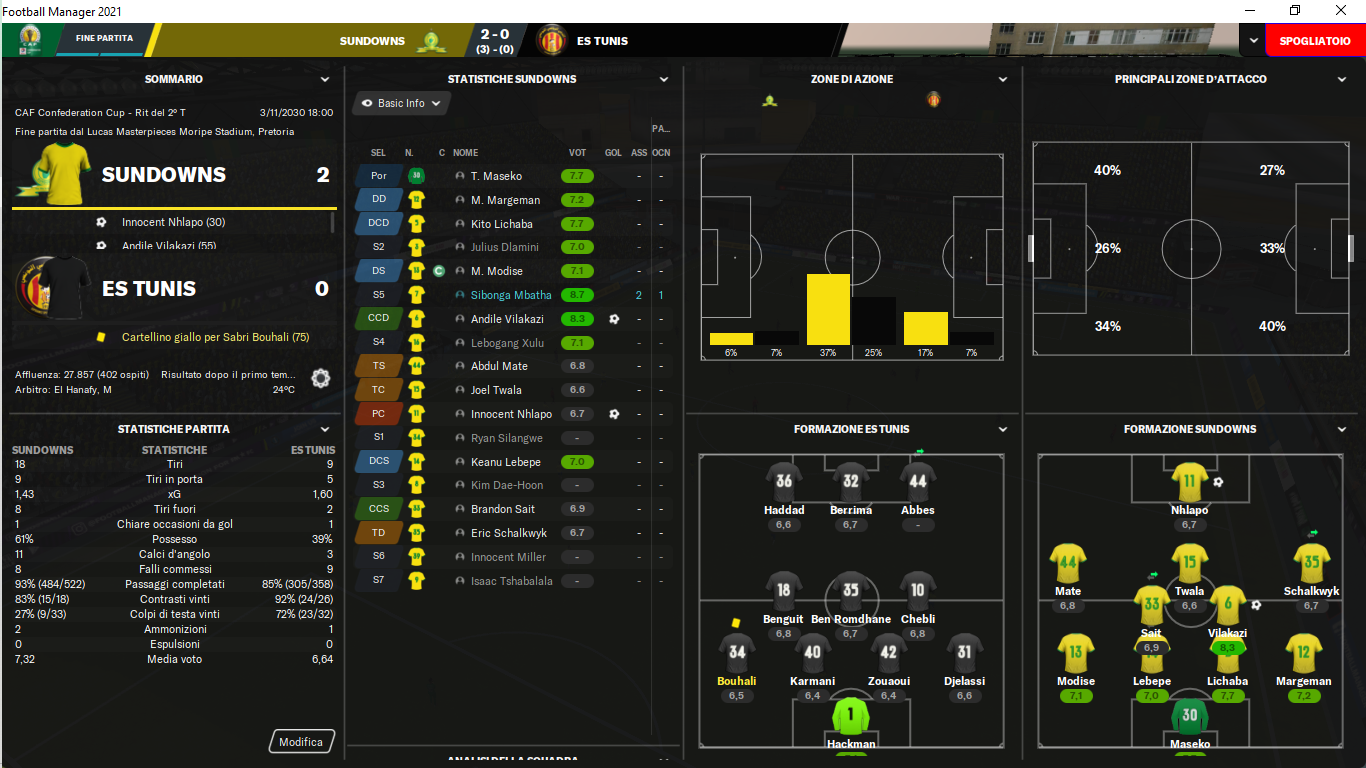Click the captain badge icon beside M. Modise
This screenshot has width=1366, height=768.
[439, 271]
